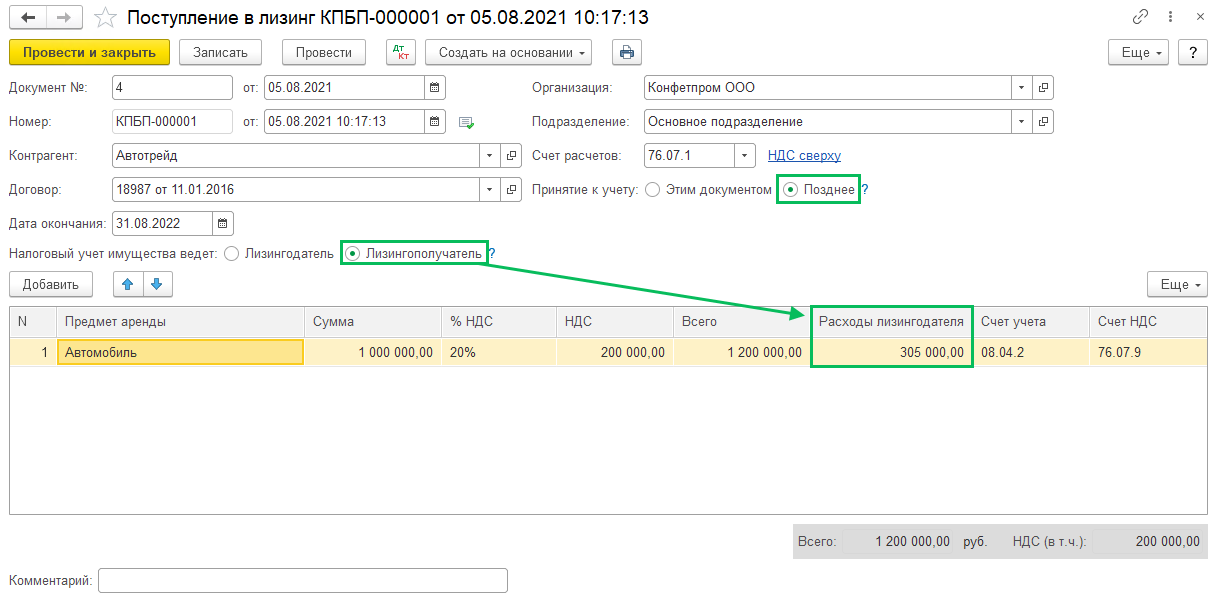The image size is (1219, 598).
Task: Click the Провести button
Action: click(x=324, y=52)
